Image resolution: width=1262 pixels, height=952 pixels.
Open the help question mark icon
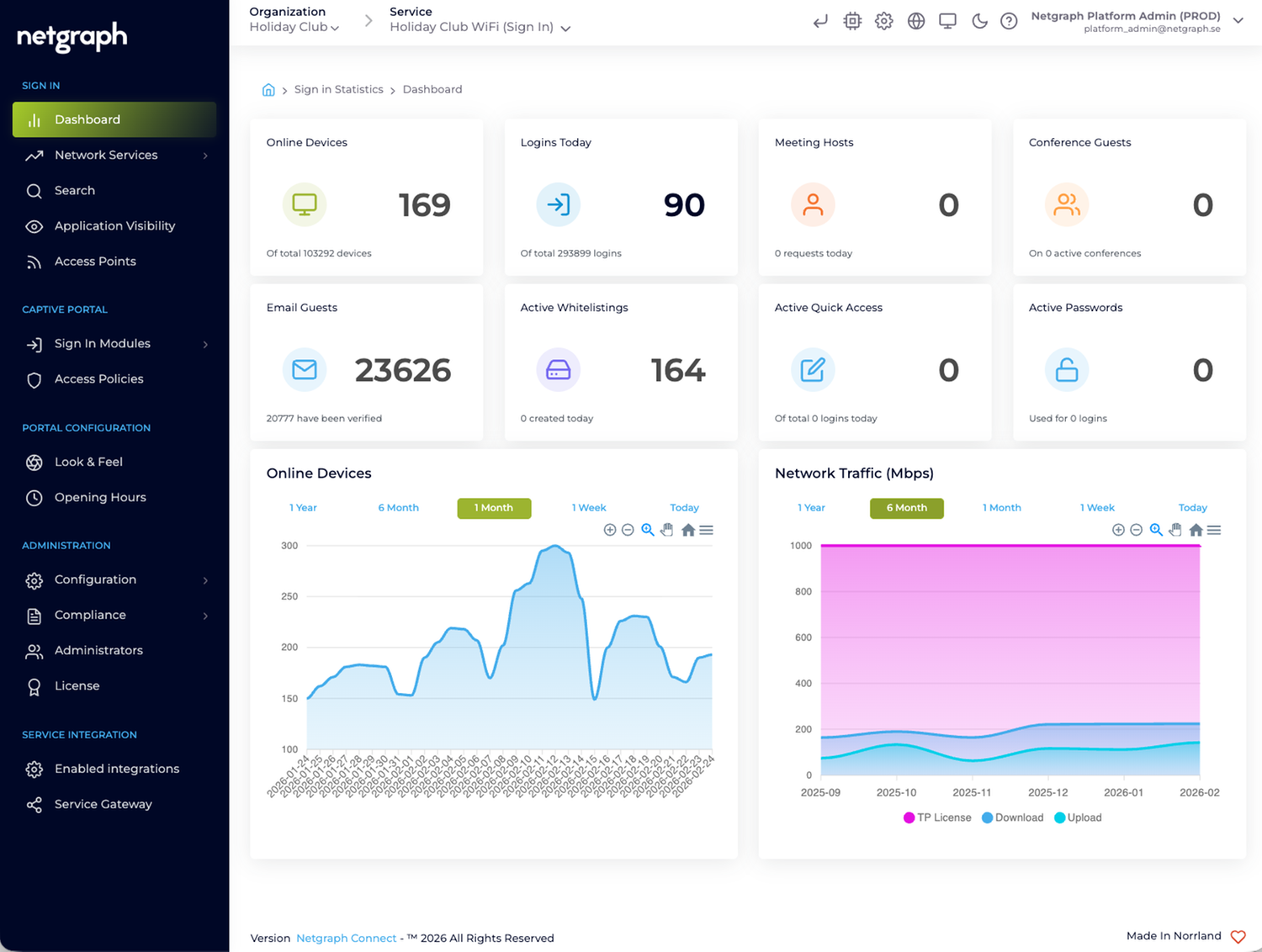click(1009, 21)
